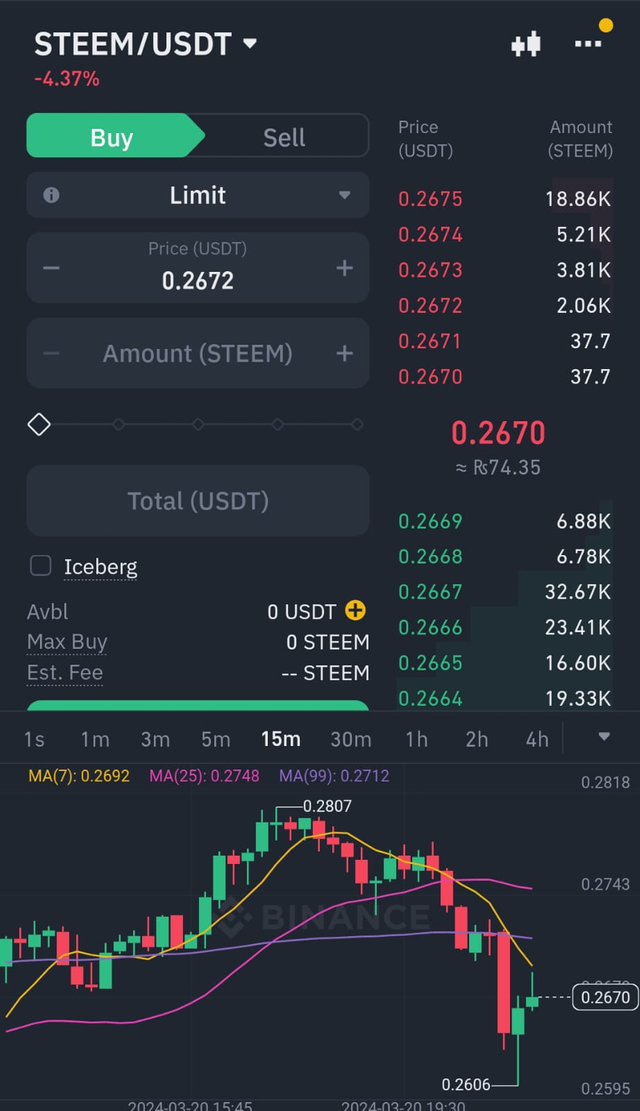Select the 1h chart interval
The image size is (640, 1111).
point(416,739)
